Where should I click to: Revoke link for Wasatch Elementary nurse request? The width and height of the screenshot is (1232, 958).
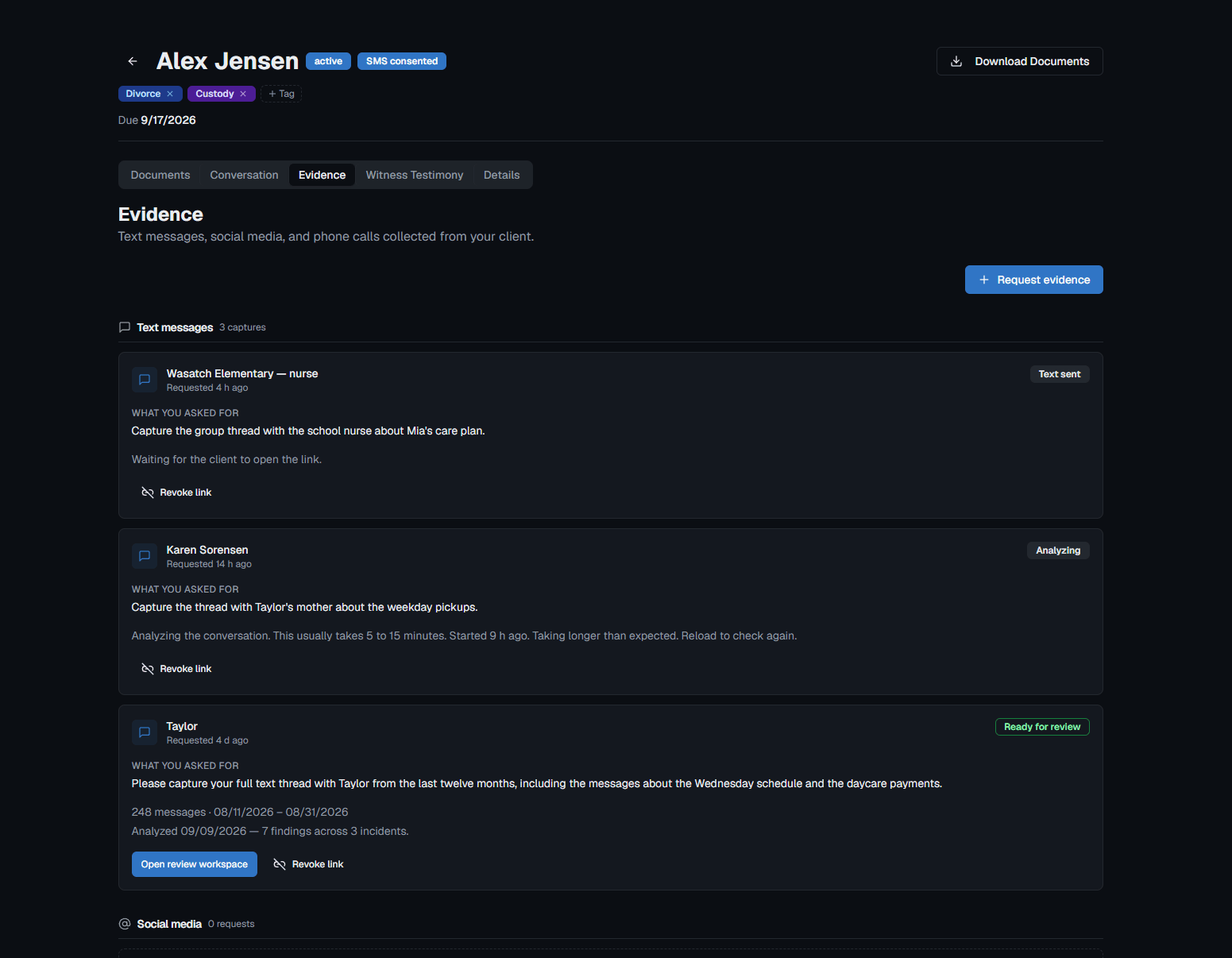click(176, 493)
